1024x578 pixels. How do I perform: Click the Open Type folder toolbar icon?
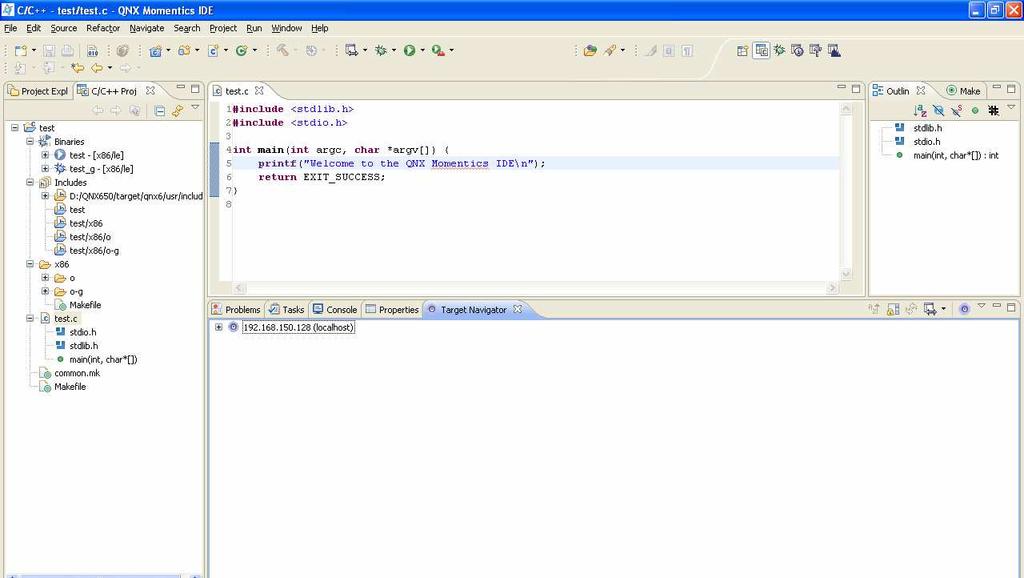pyautogui.click(x=590, y=50)
